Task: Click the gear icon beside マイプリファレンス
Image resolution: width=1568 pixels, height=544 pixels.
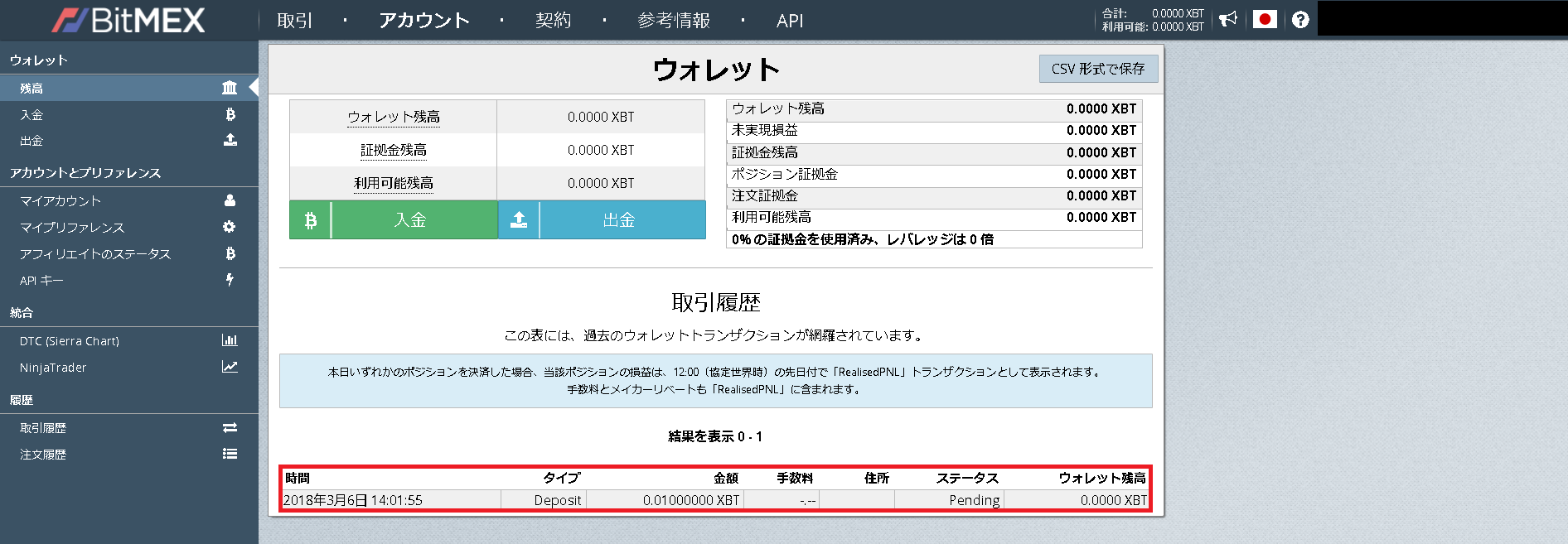Action: [230, 227]
